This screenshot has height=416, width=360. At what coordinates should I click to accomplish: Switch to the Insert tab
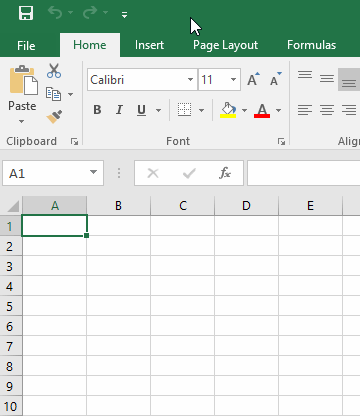pos(149,45)
